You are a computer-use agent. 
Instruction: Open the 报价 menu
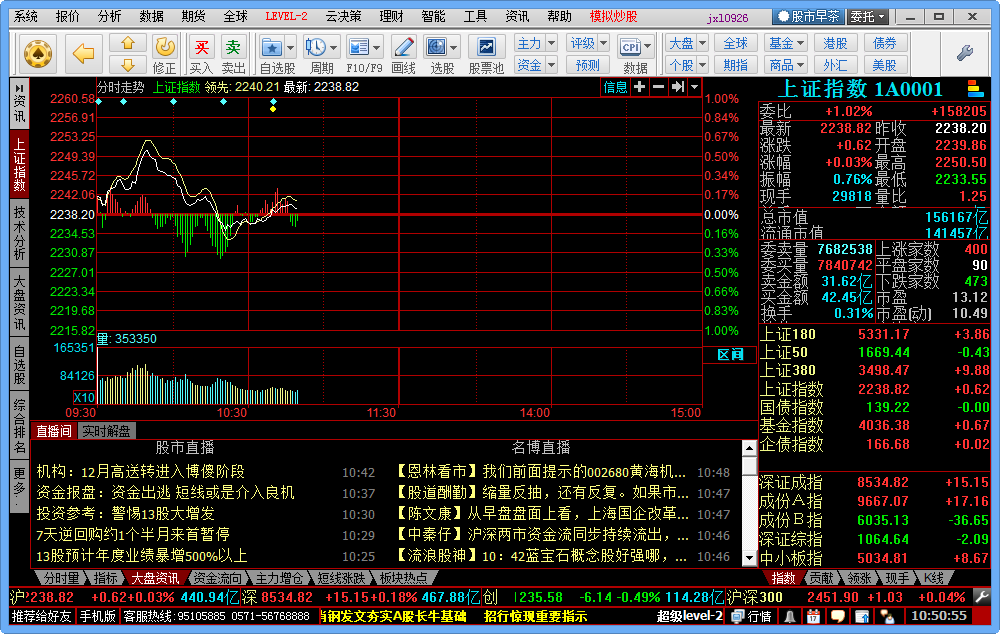(x=68, y=17)
